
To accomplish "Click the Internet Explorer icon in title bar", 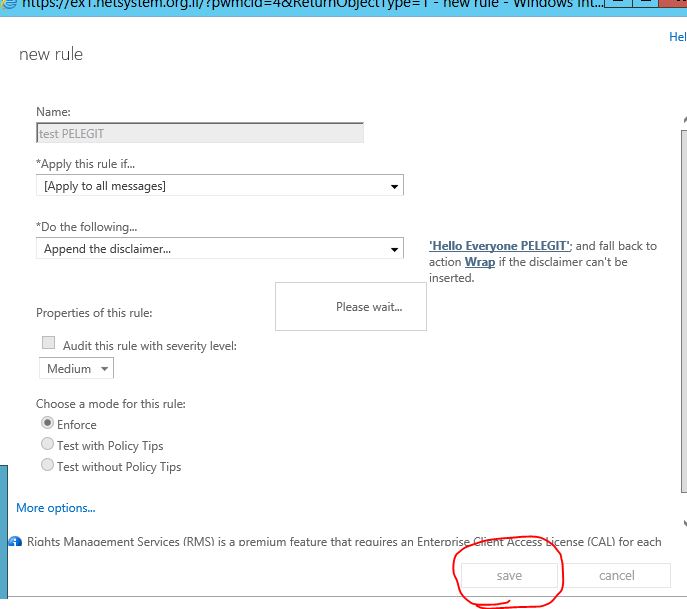I will (8, 5).
